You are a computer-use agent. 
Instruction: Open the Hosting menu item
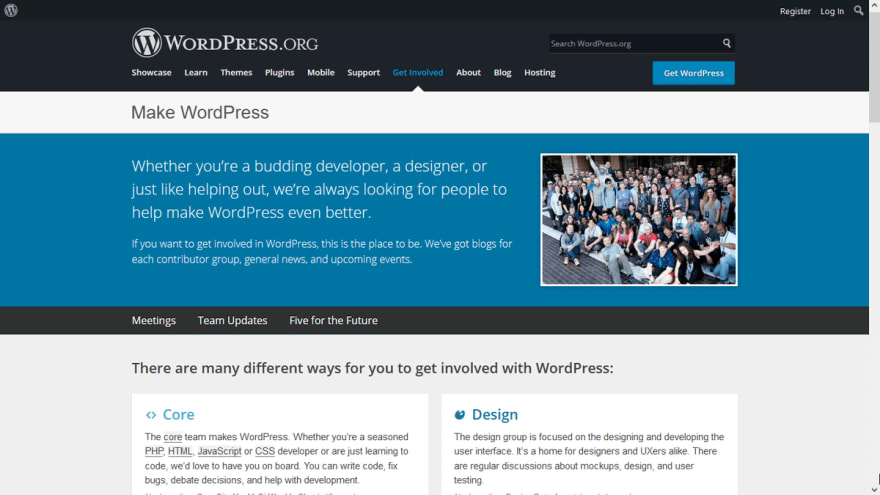(539, 72)
